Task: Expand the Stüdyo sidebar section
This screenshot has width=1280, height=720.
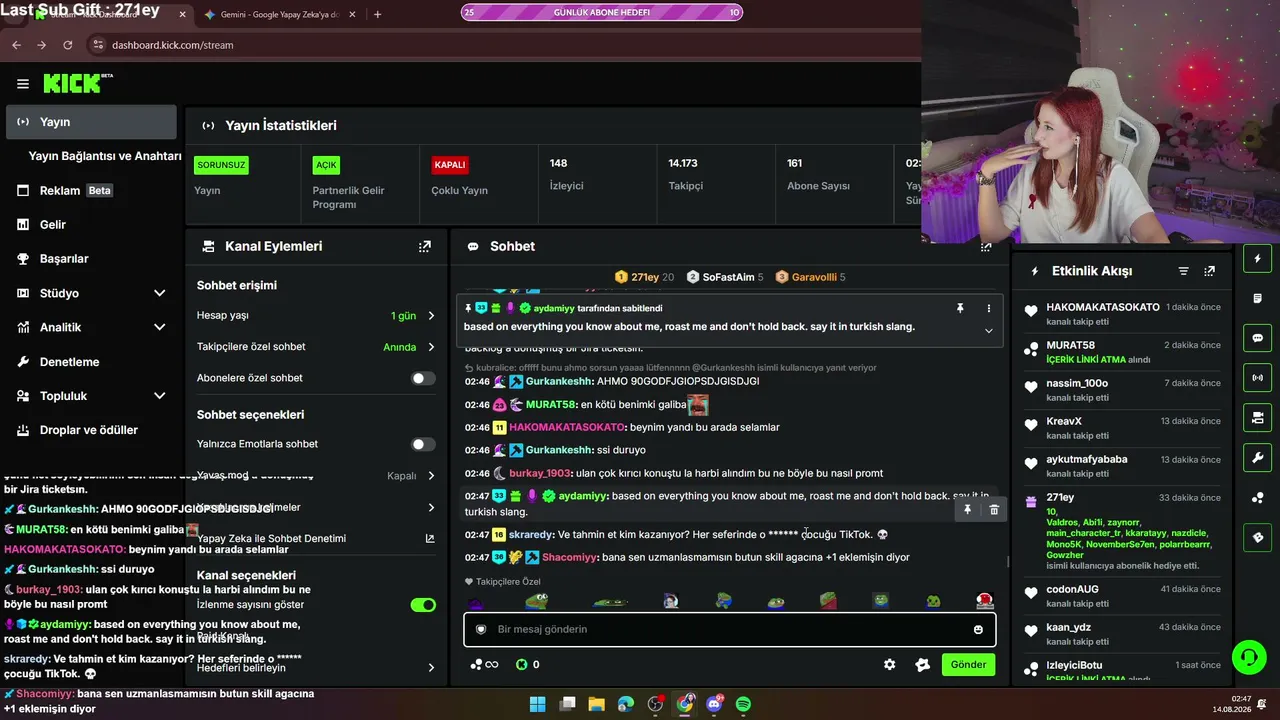Action: [159, 293]
